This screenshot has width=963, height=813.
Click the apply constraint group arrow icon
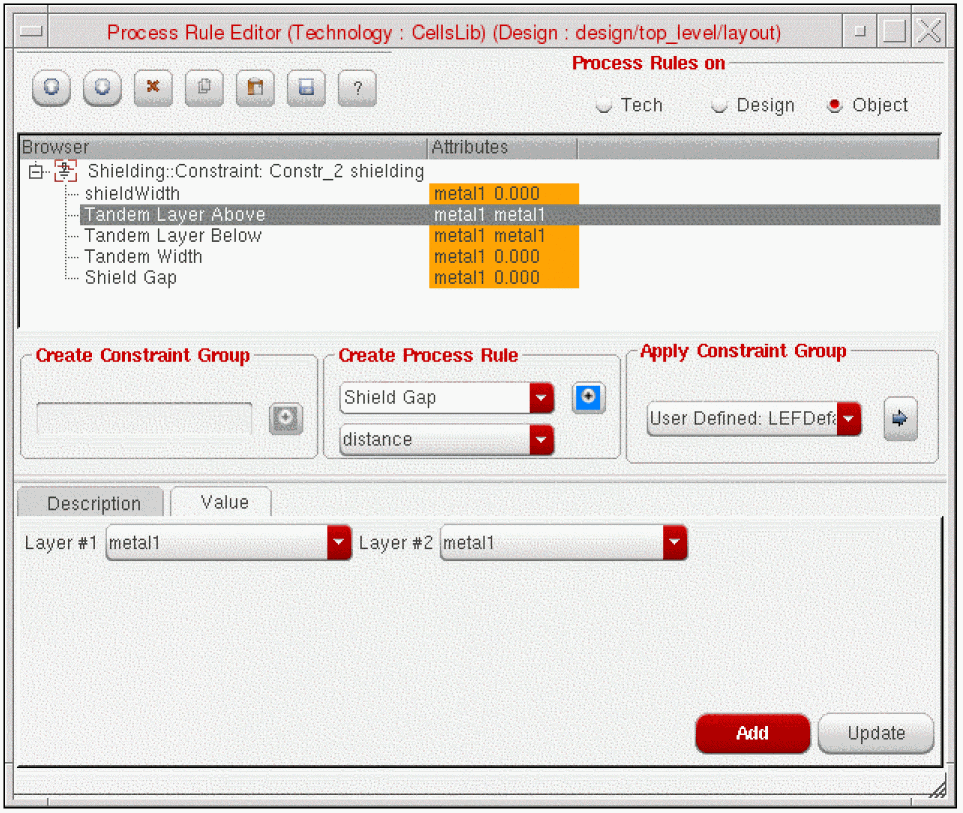tap(900, 419)
